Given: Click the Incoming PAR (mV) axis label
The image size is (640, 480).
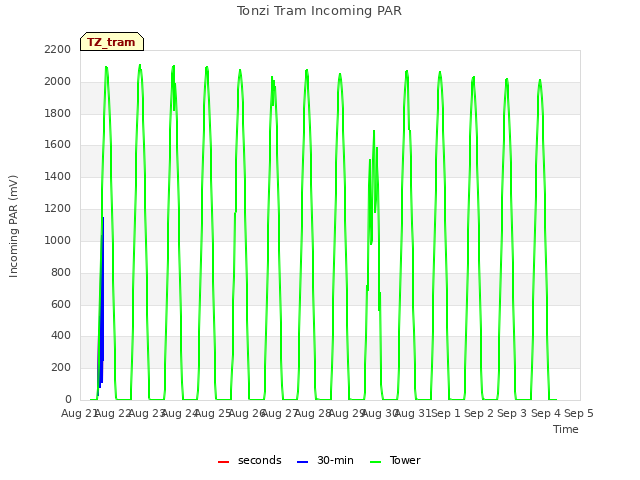Looking at the screenshot, I should [x=13, y=227].
